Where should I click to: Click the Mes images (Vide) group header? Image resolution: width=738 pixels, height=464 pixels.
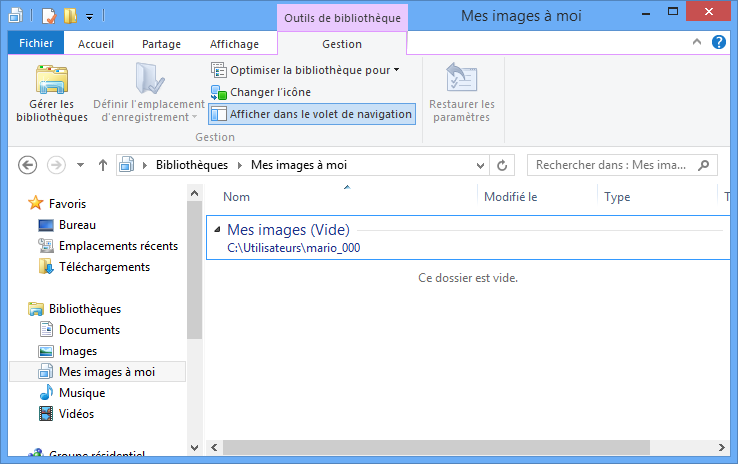click(289, 230)
